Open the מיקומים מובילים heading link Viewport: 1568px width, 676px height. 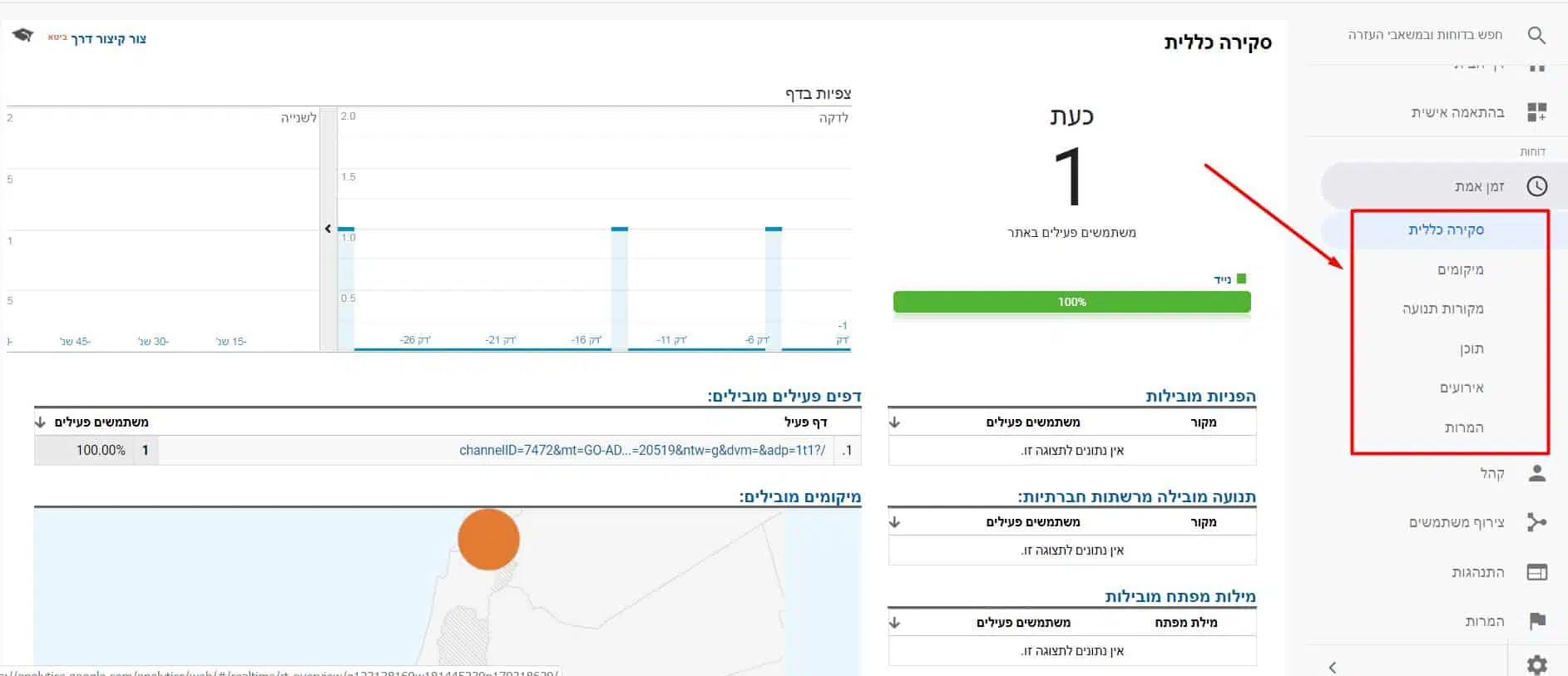[799, 496]
